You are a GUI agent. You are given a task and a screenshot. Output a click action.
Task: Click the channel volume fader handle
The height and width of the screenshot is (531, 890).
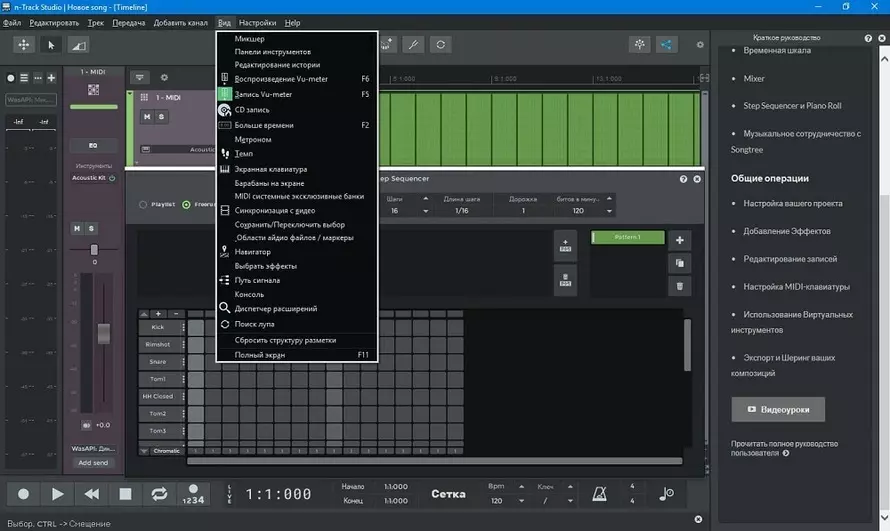coord(104,334)
